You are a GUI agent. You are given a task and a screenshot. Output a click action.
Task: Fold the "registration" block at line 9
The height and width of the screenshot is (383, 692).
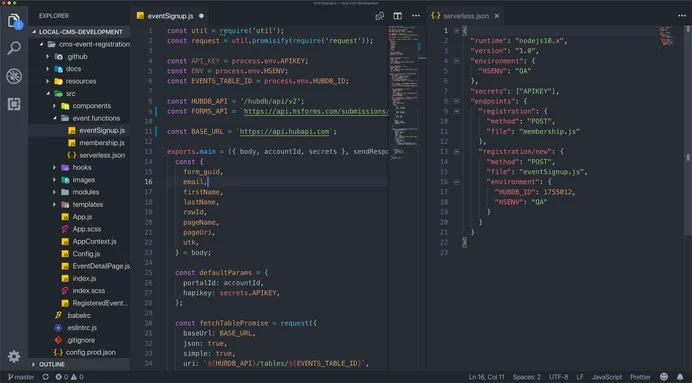coord(456,111)
